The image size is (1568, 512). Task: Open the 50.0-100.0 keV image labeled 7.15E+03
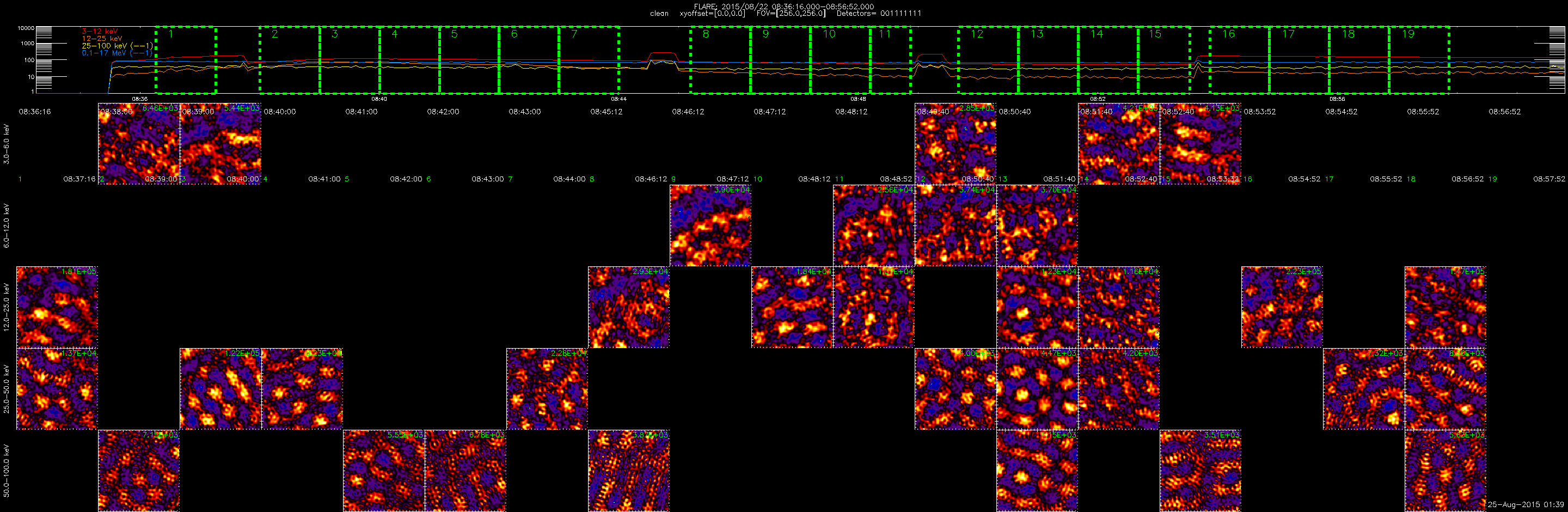(x=139, y=471)
